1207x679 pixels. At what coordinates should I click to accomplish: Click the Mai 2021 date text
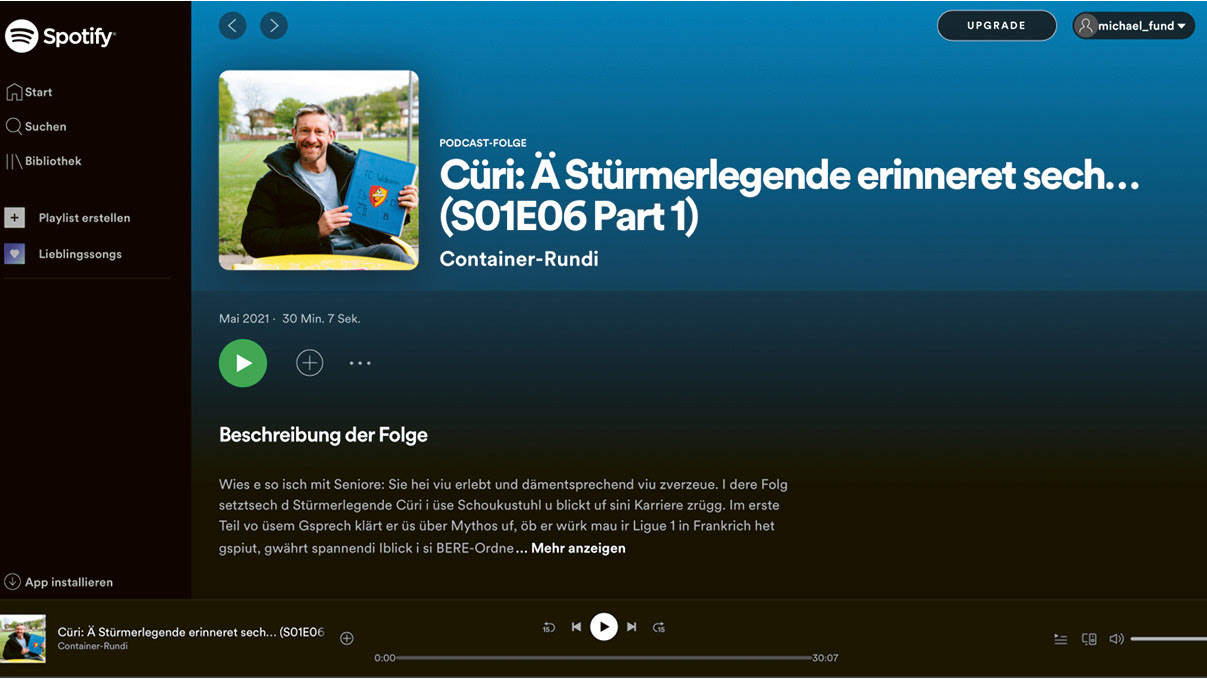coord(244,319)
